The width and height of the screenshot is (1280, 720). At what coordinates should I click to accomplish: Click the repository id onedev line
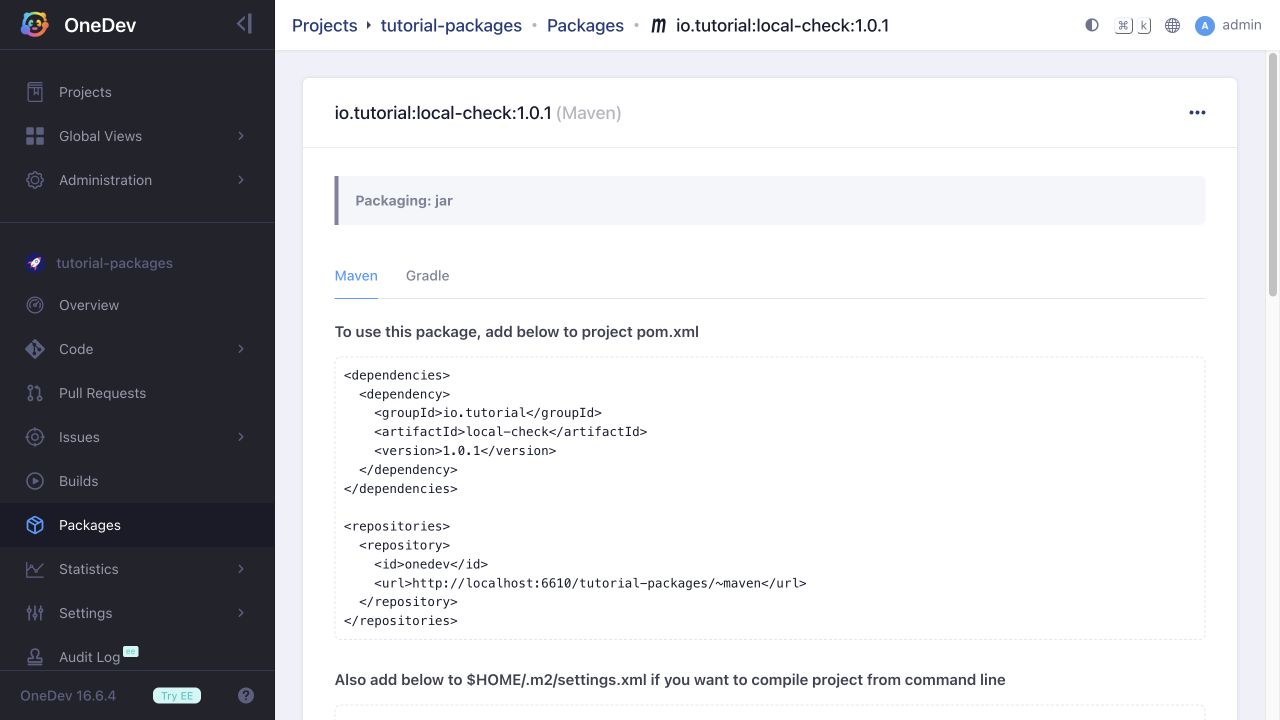[431, 564]
